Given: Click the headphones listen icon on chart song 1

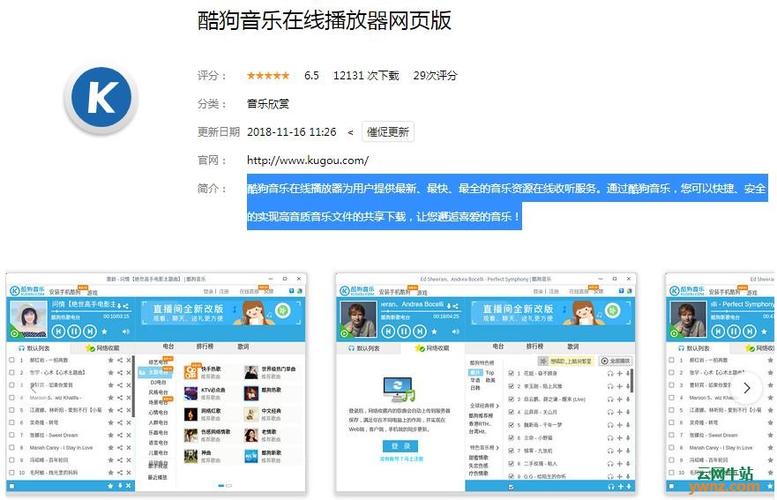Looking at the screenshot, I should pyautogui.click(x=610, y=374).
